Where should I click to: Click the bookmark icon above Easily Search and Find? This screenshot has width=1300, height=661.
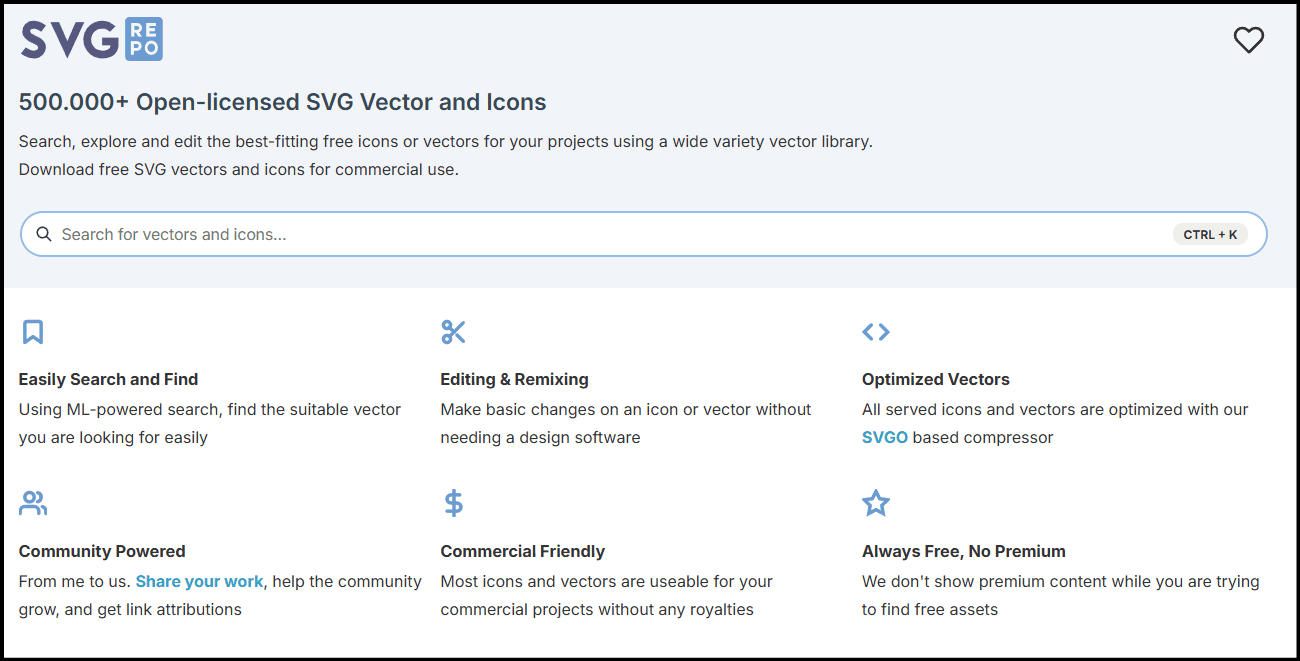[x=33, y=331]
